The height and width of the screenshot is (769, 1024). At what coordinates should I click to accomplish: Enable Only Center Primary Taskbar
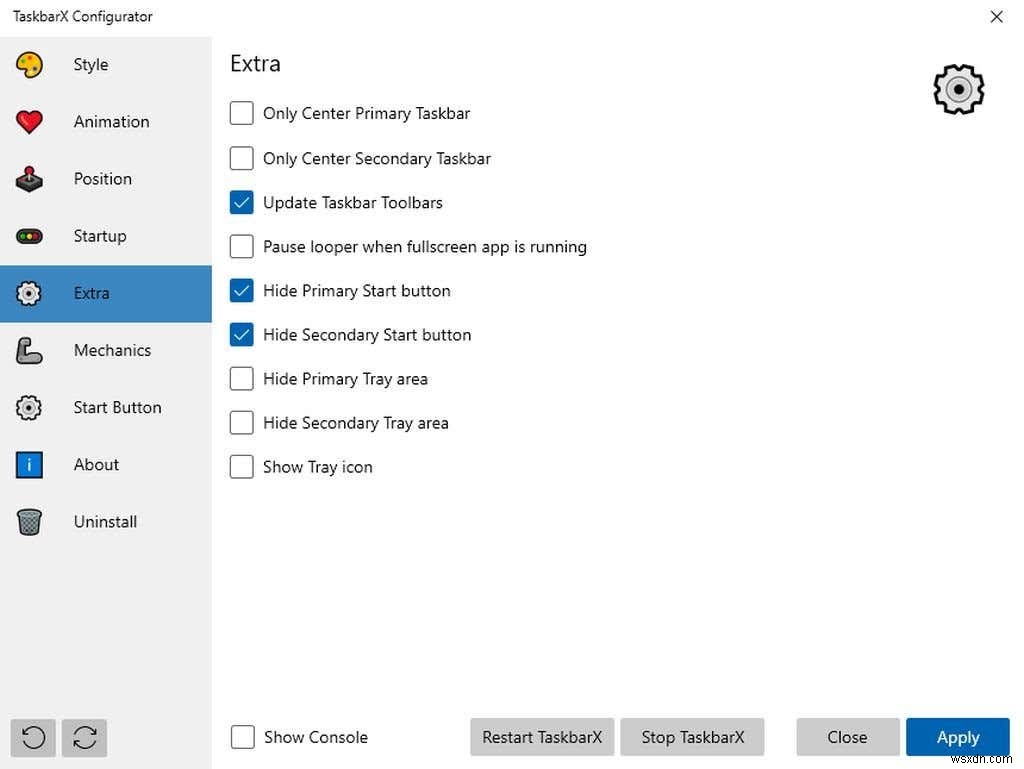click(x=241, y=113)
